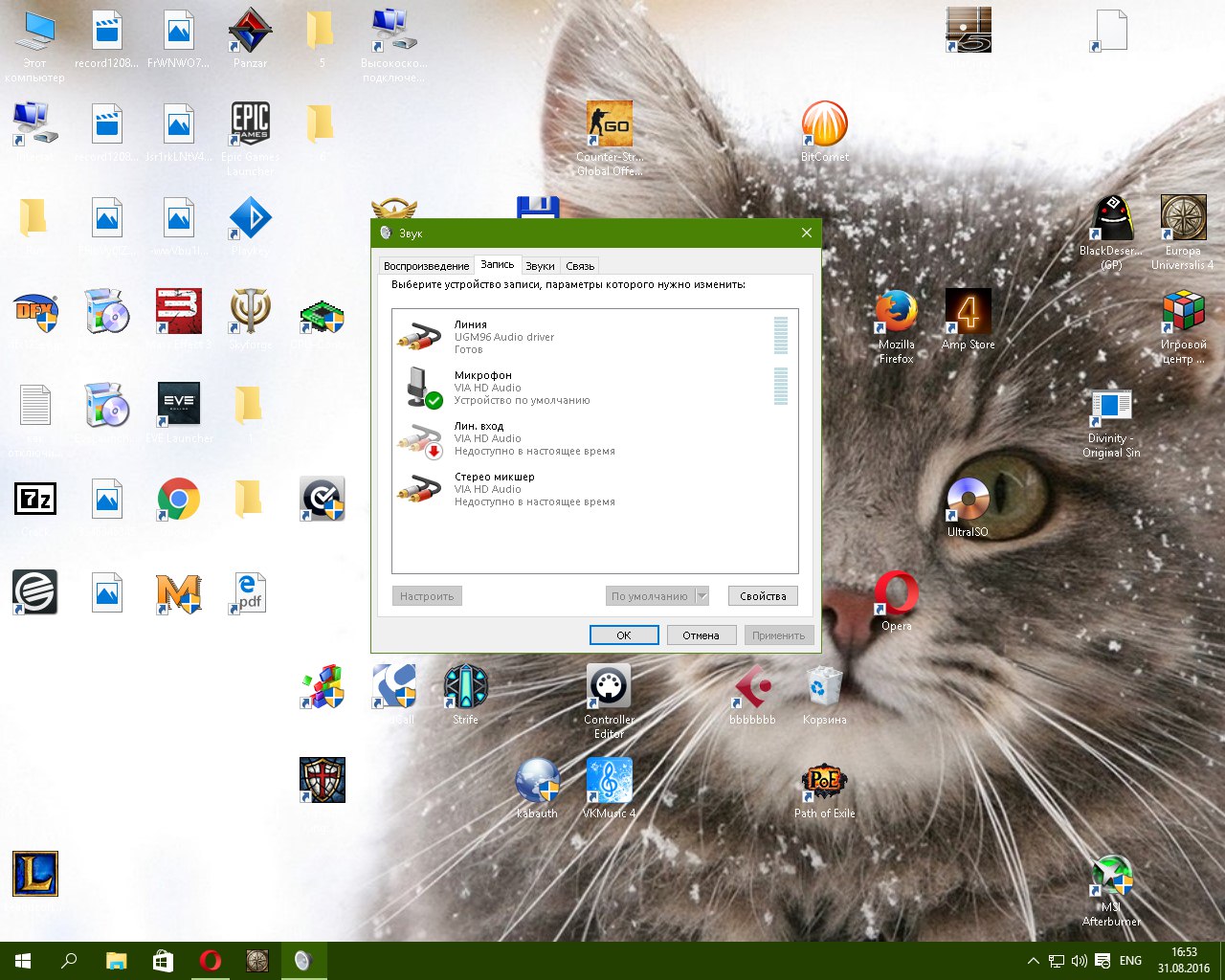Select the Стерео микшер device
The width and height of the screenshot is (1225, 980).
coord(594,489)
